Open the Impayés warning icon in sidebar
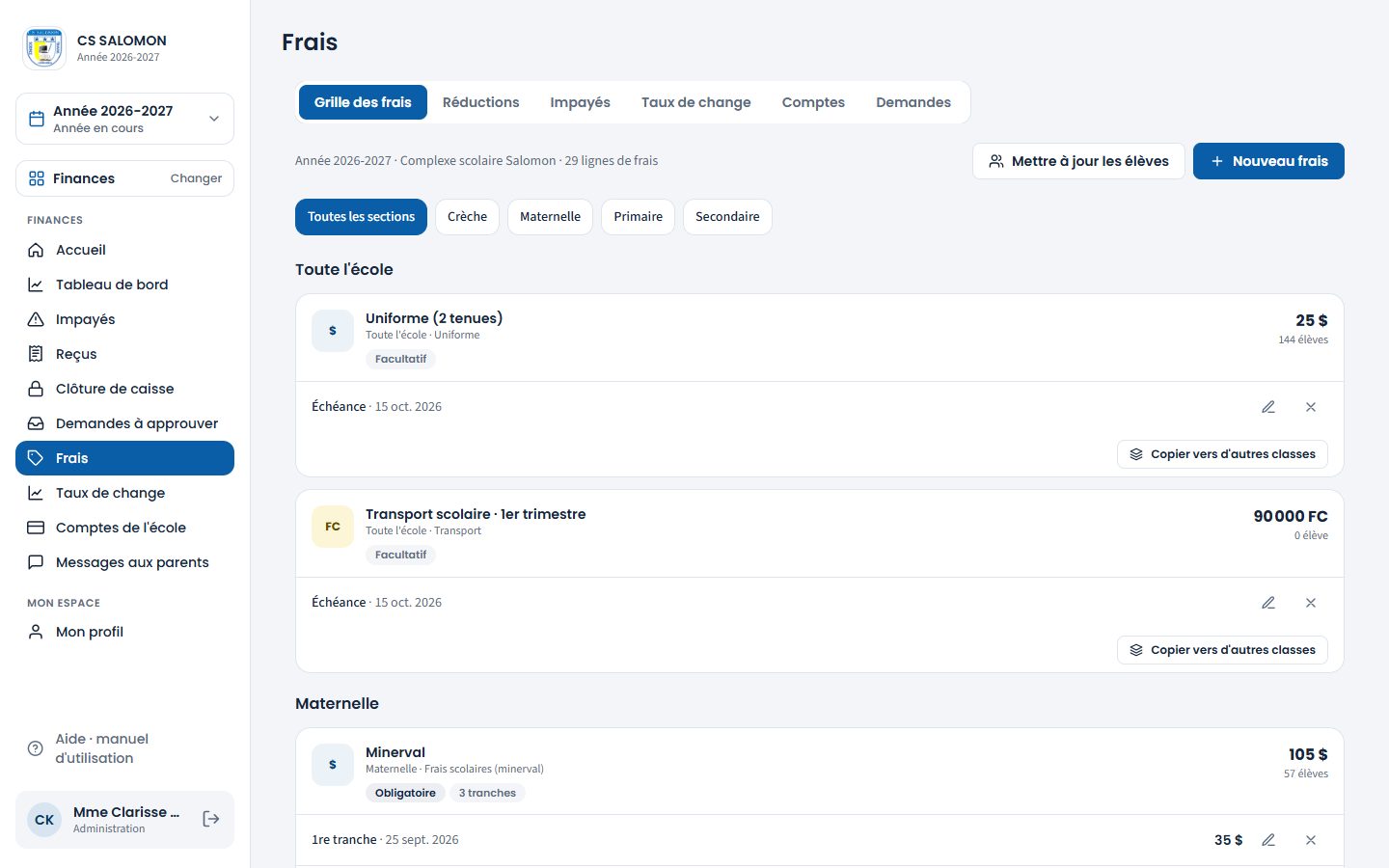Viewport: 1389px width, 868px height. coord(36,319)
